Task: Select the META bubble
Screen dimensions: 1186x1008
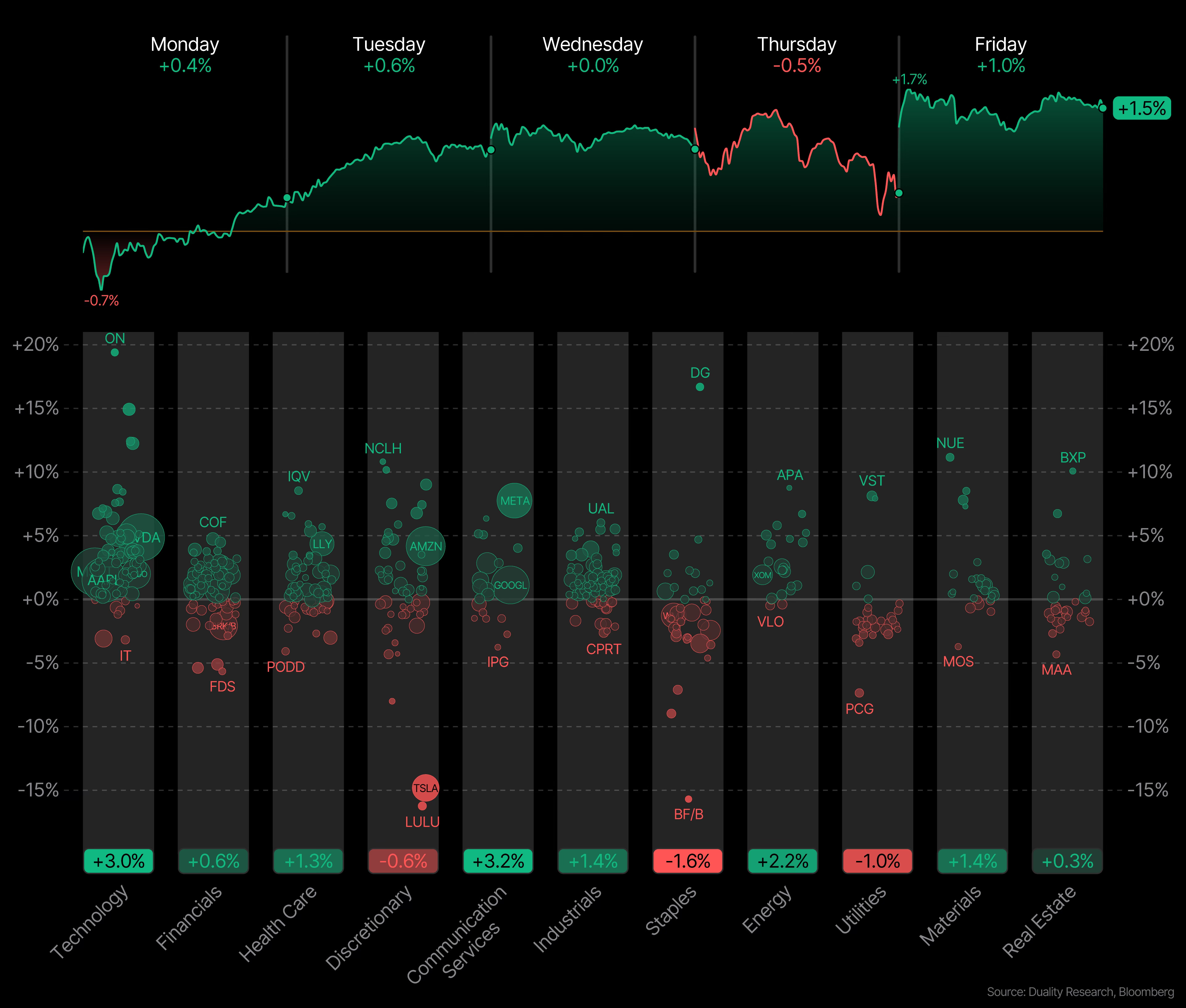Action: point(515,501)
